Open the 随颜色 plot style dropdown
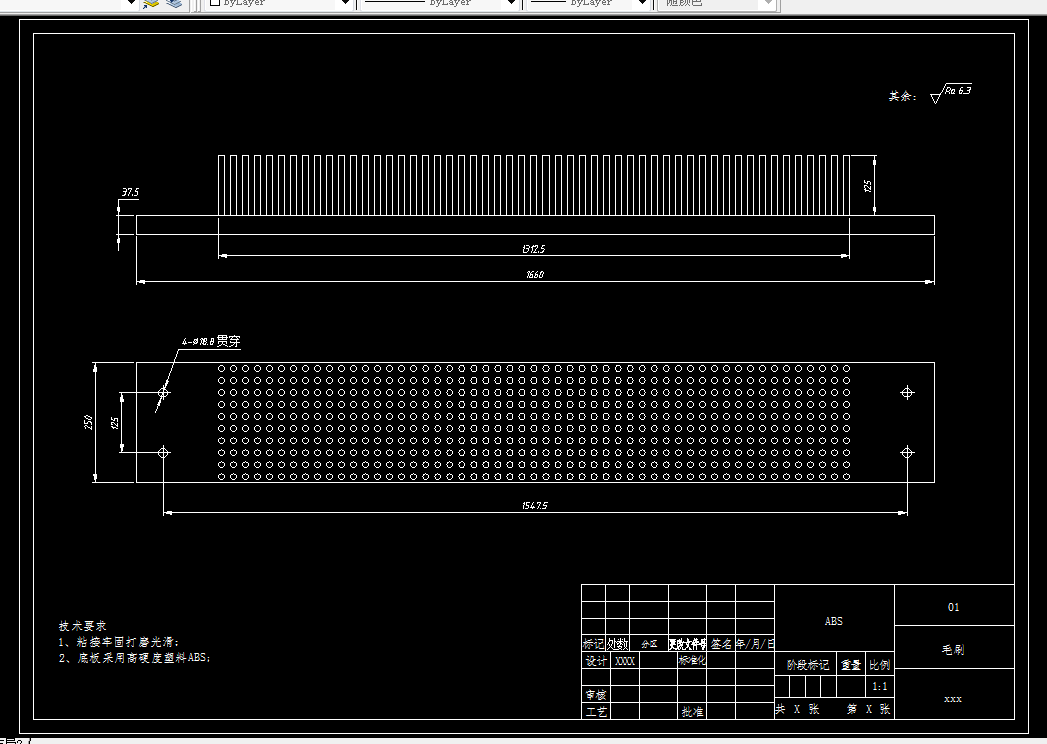Screen dimensions: 1047x744 pos(717,3)
